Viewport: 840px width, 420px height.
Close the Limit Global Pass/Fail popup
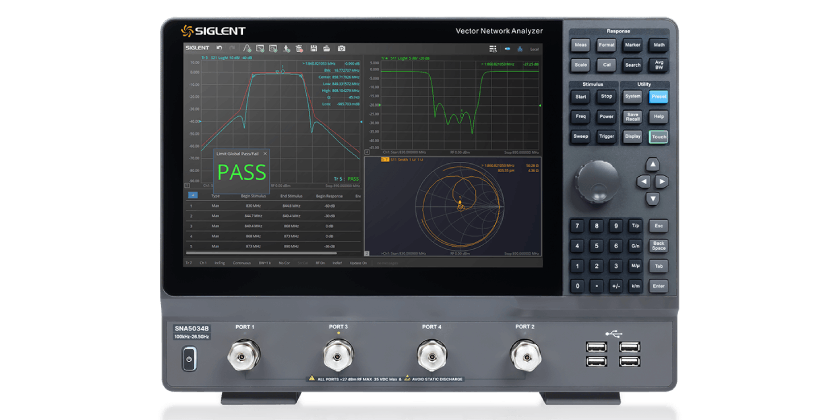[265, 153]
